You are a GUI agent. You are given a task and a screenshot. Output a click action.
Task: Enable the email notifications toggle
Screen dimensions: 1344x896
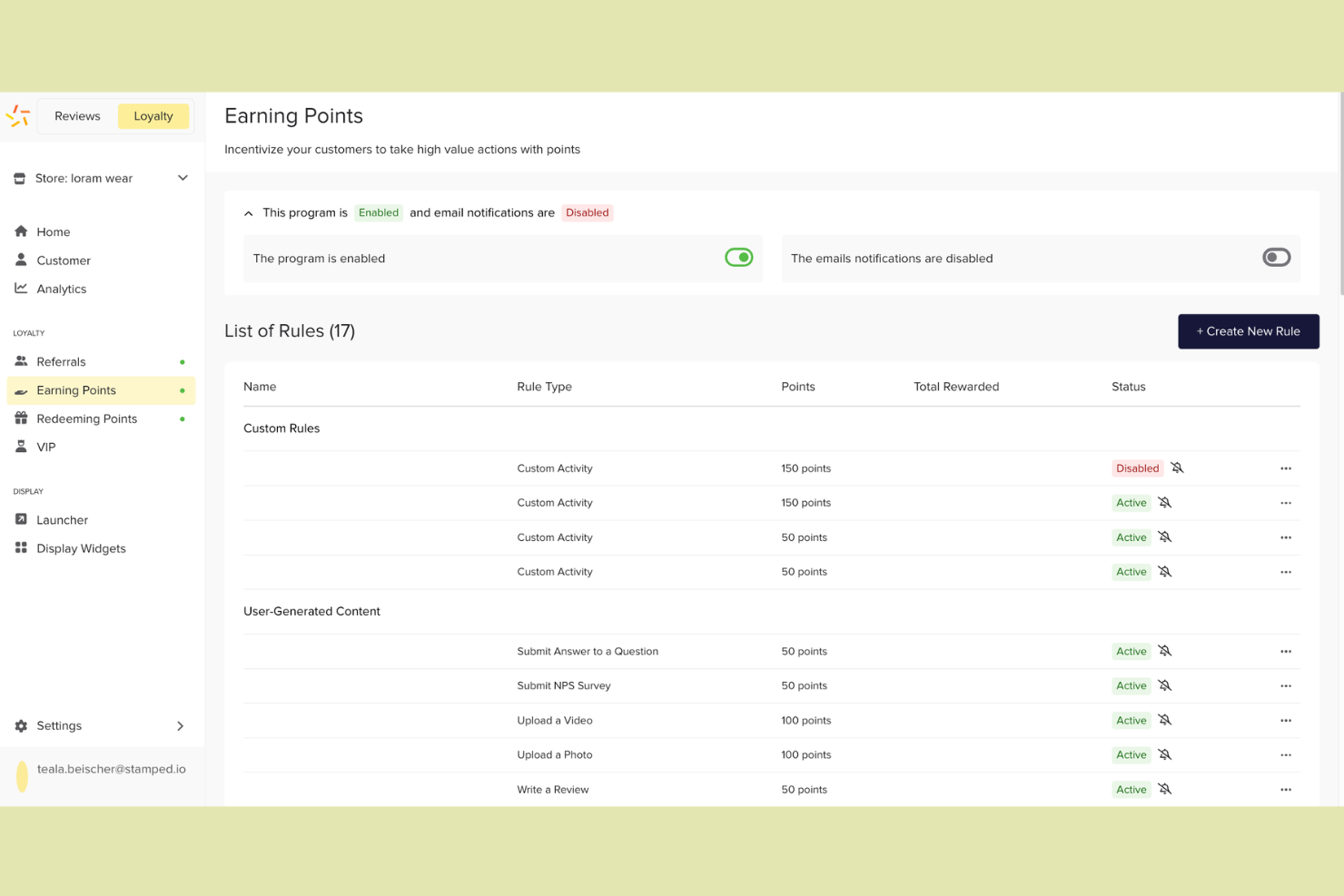(1277, 258)
